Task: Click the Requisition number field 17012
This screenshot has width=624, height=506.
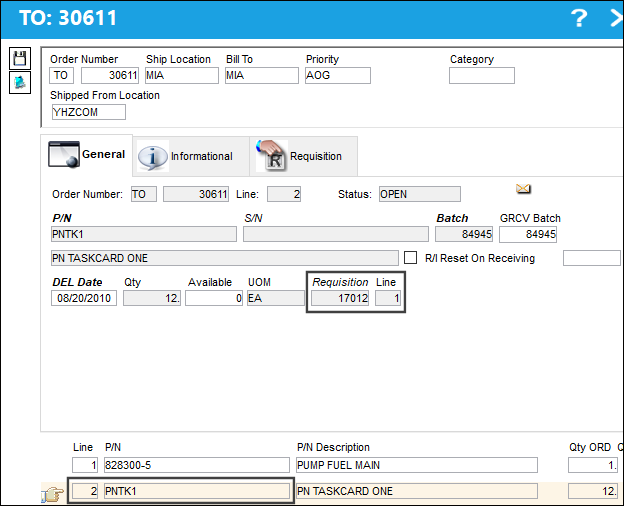Action: coord(340,298)
